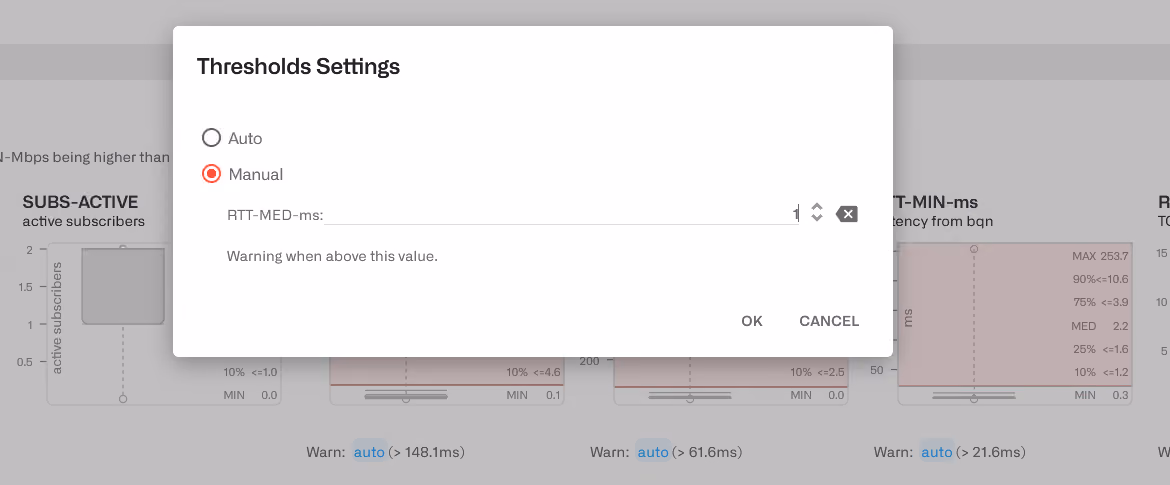The width and height of the screenshot is (1170, 485).
Task: Click the MAX 253.7 statistic label
Action: (x=1100, y=256)
